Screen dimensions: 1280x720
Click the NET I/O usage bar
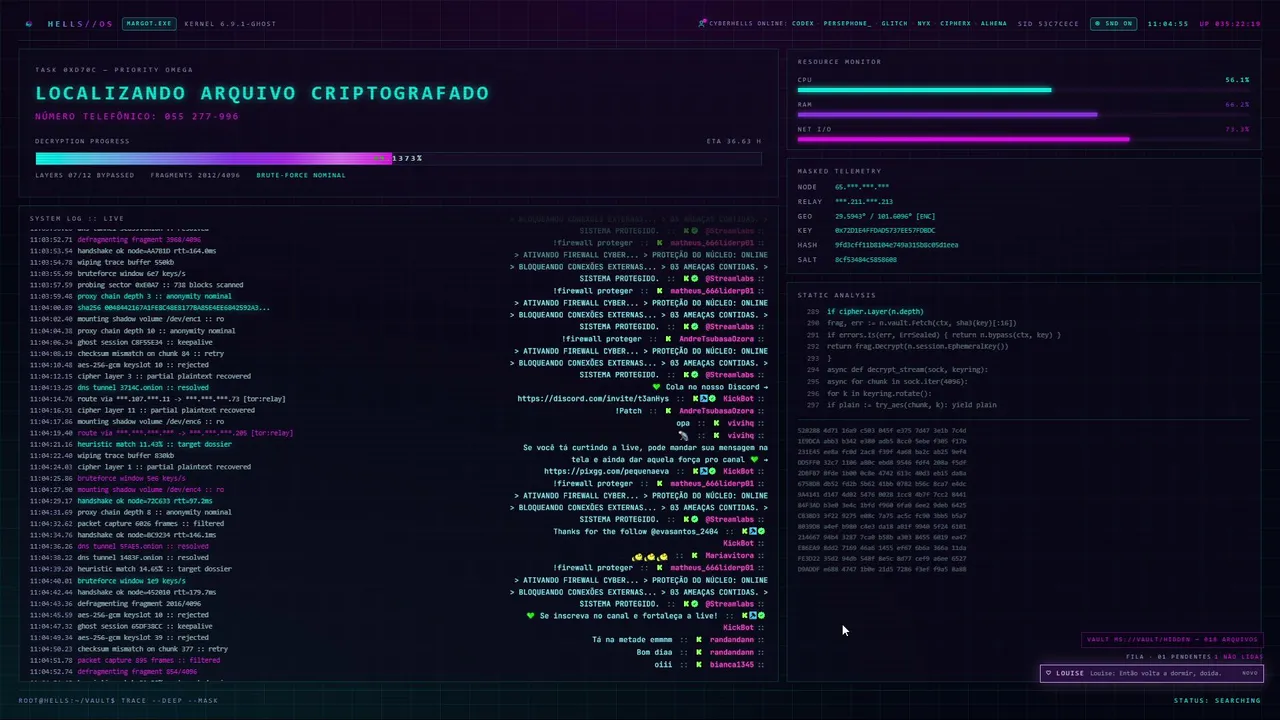pyautogui.click(x=1023, y=139)
